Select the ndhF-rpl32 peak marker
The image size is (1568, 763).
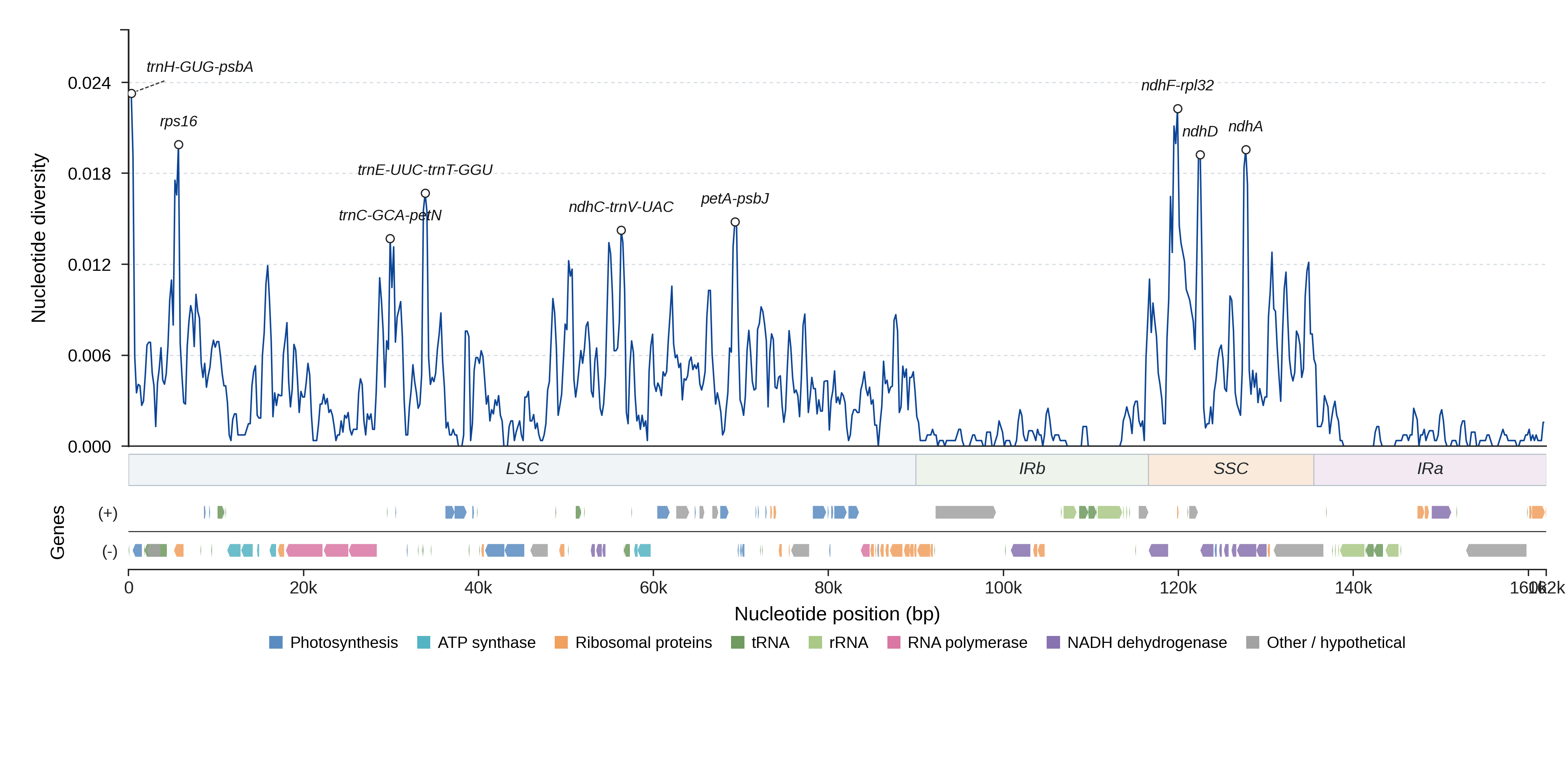tap(1178, 109)
